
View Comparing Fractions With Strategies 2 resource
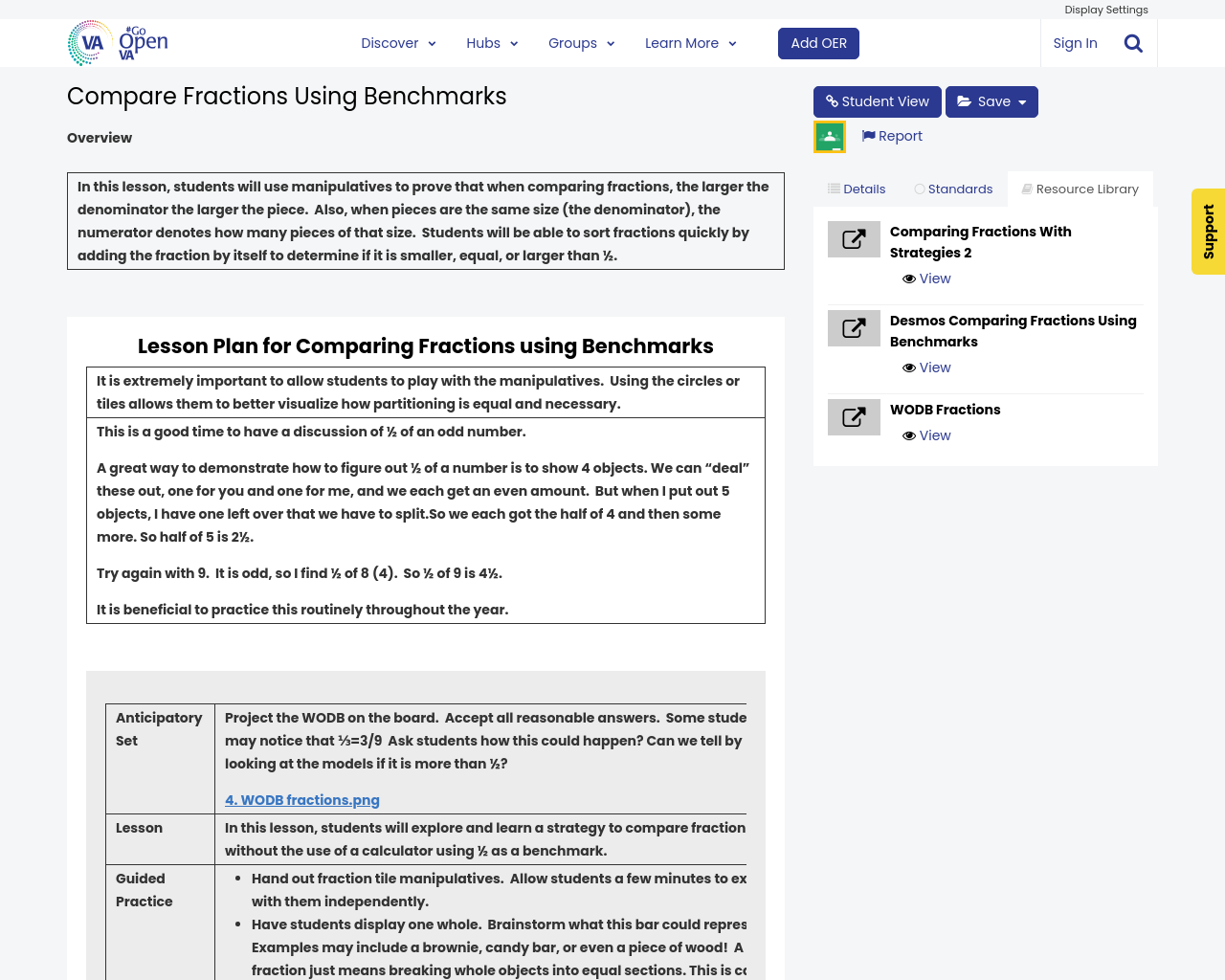(x=926, y=278)
